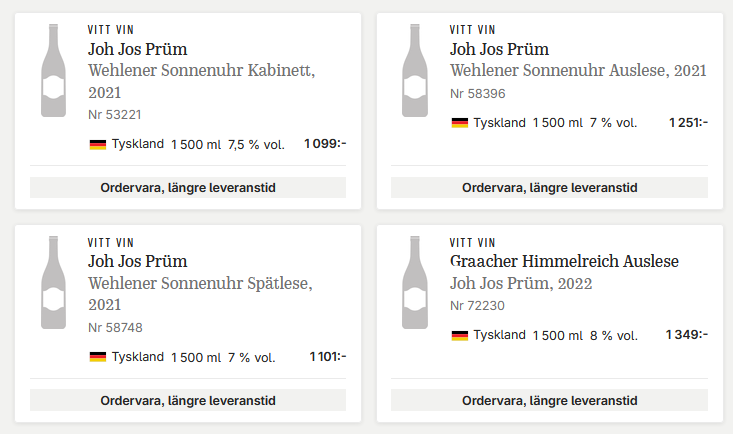
Task: Click German flag on Kabinett card
Action: pyautogui.click(x=98, y=145)
